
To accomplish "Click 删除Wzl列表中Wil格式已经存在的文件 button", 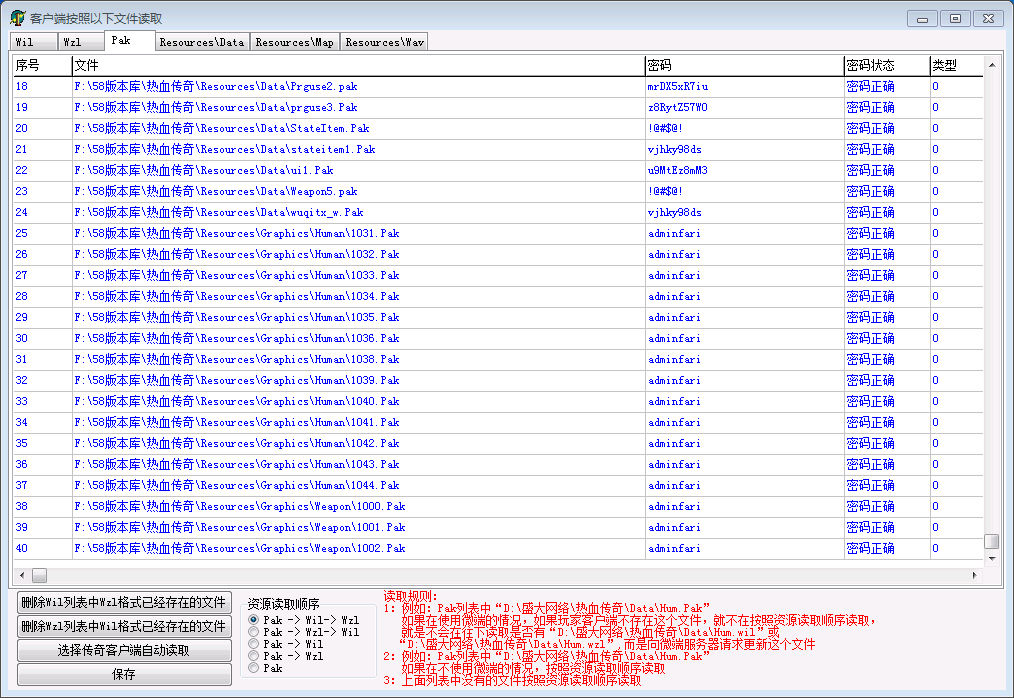I will tap(124, 626).
